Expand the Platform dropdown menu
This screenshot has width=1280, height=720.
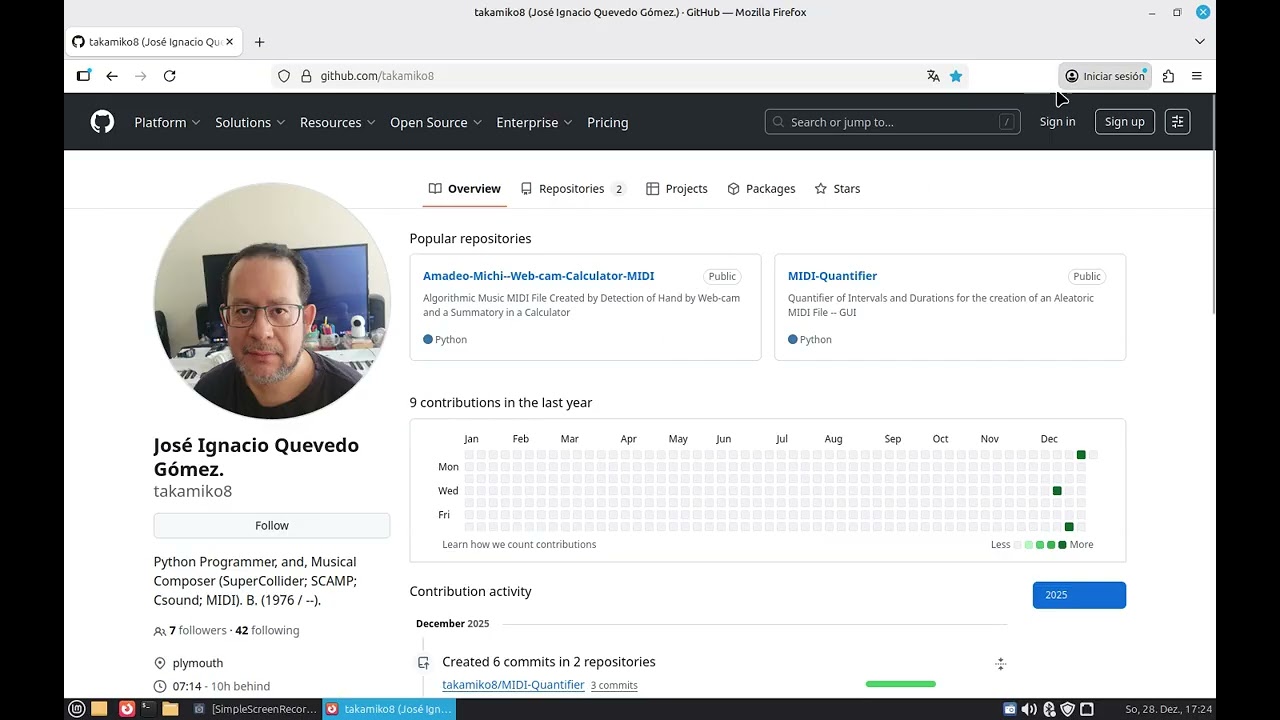(x=167, y=122)
